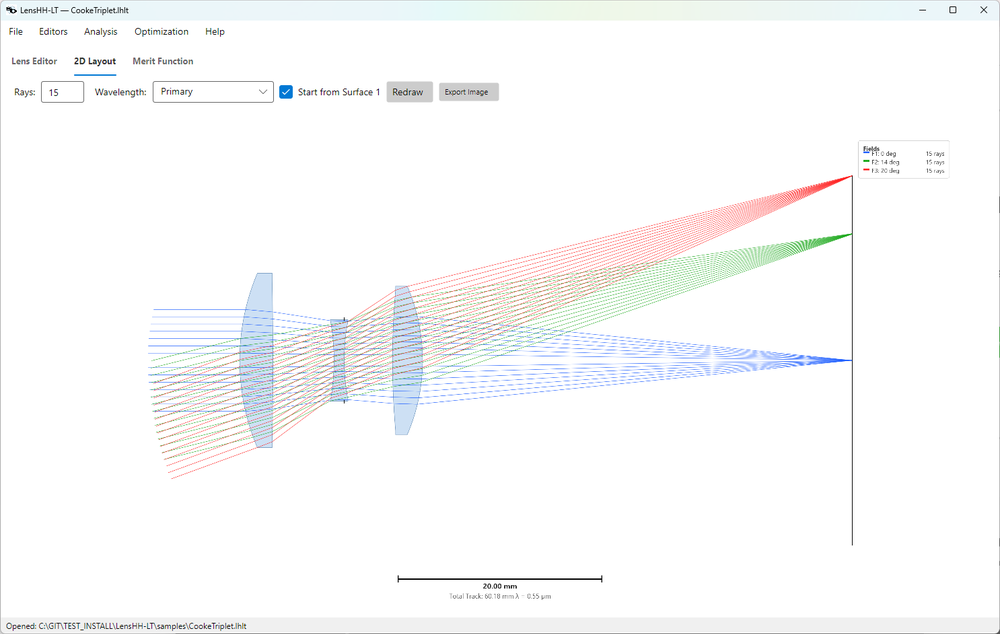Click the LensHH-LT app icon in the title bar

[11, 10]
